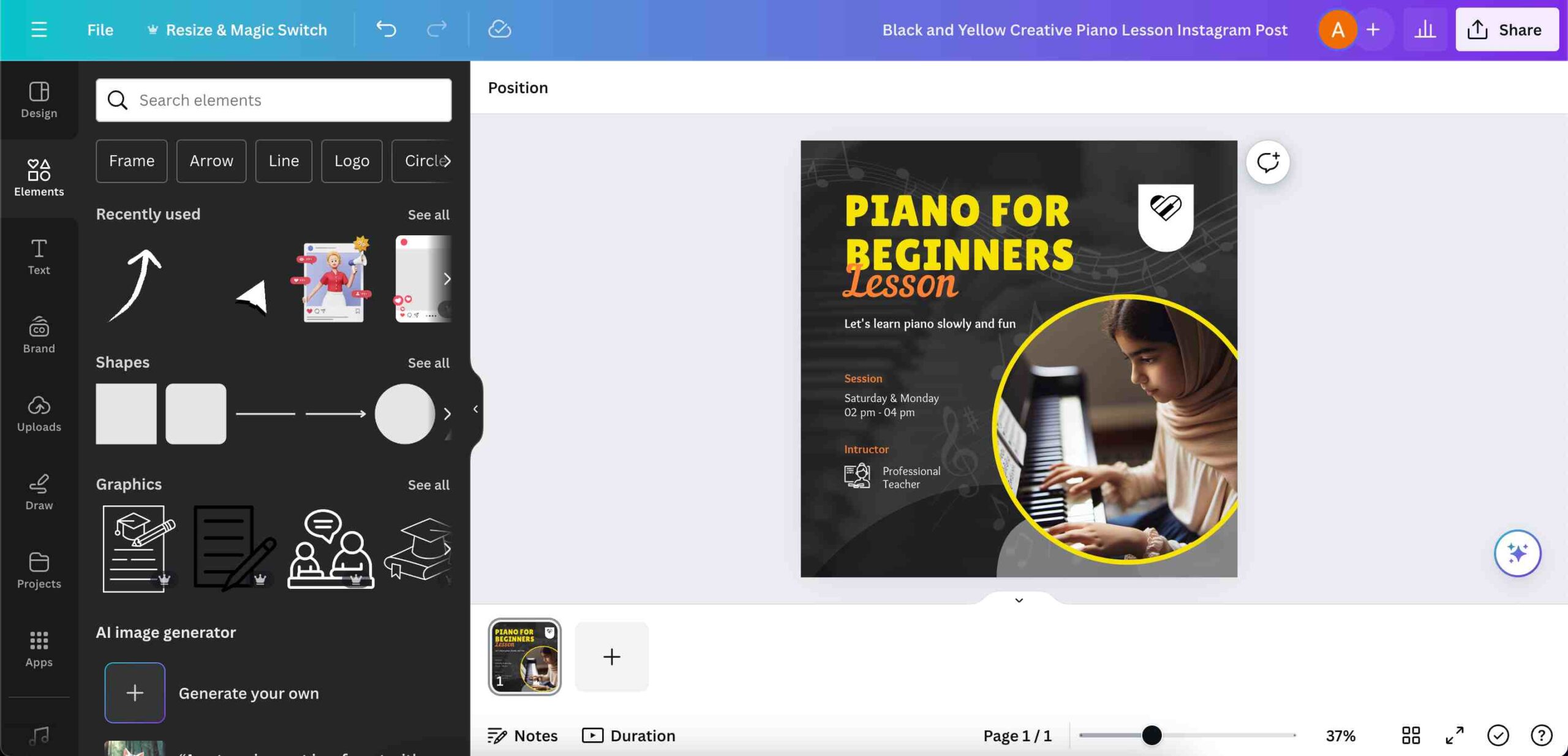
Task: Click Generate your own AI image button
Action: pyautogui.click(x=134, y=693)
